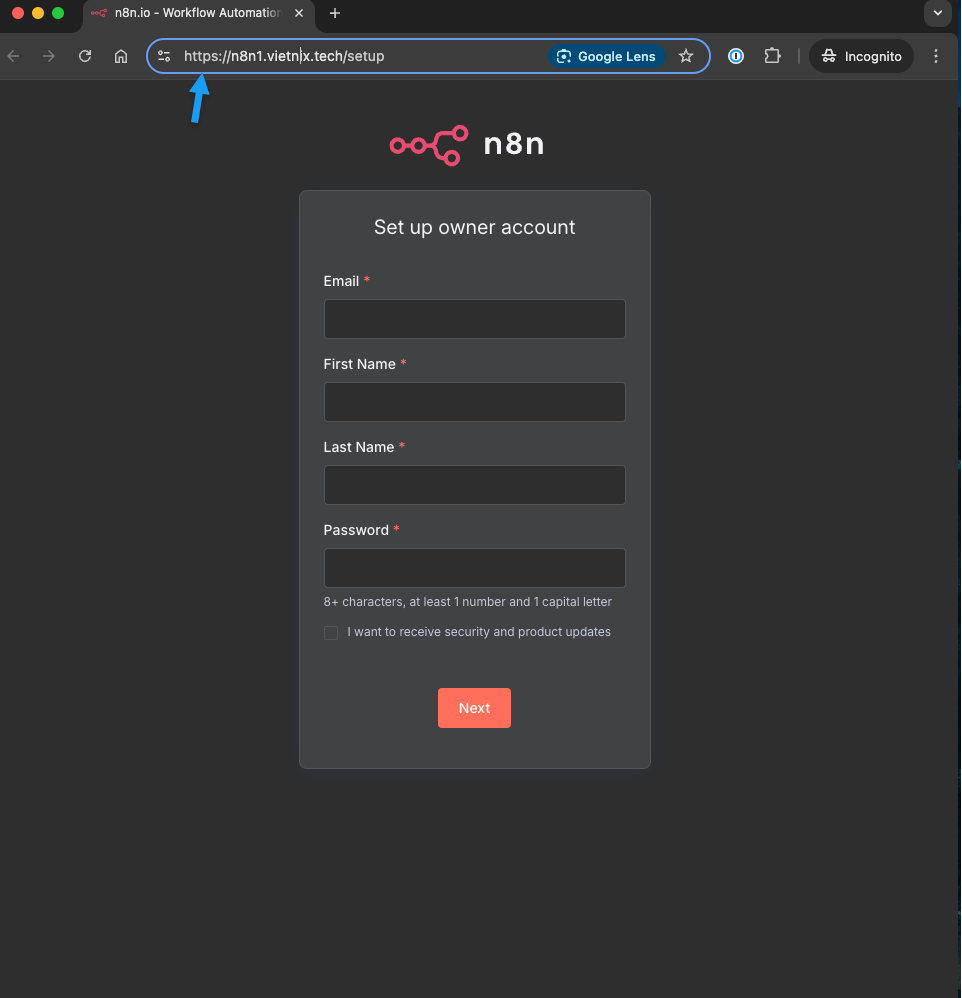Go to the browser home page
Screen dimensions: 962x998
(121, 56)
